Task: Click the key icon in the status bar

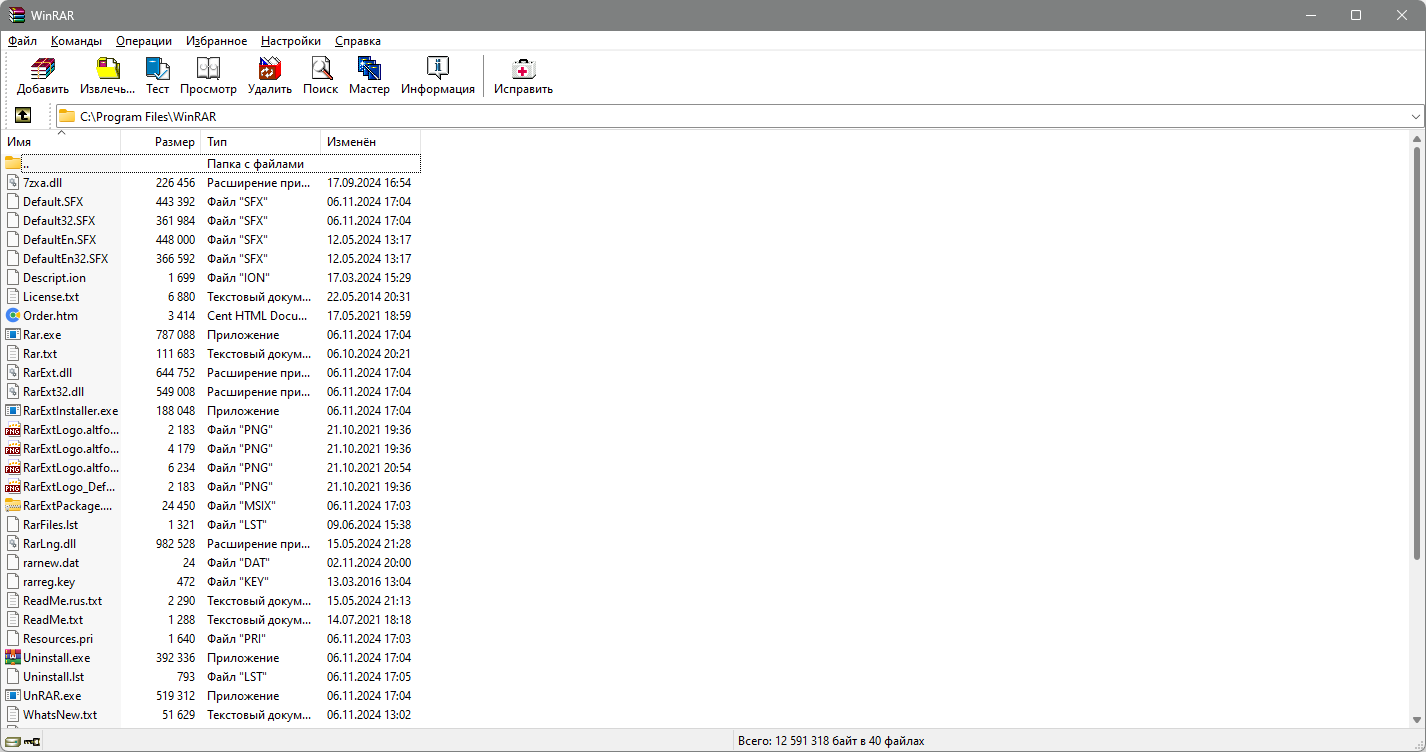Action: click(32, 741)
